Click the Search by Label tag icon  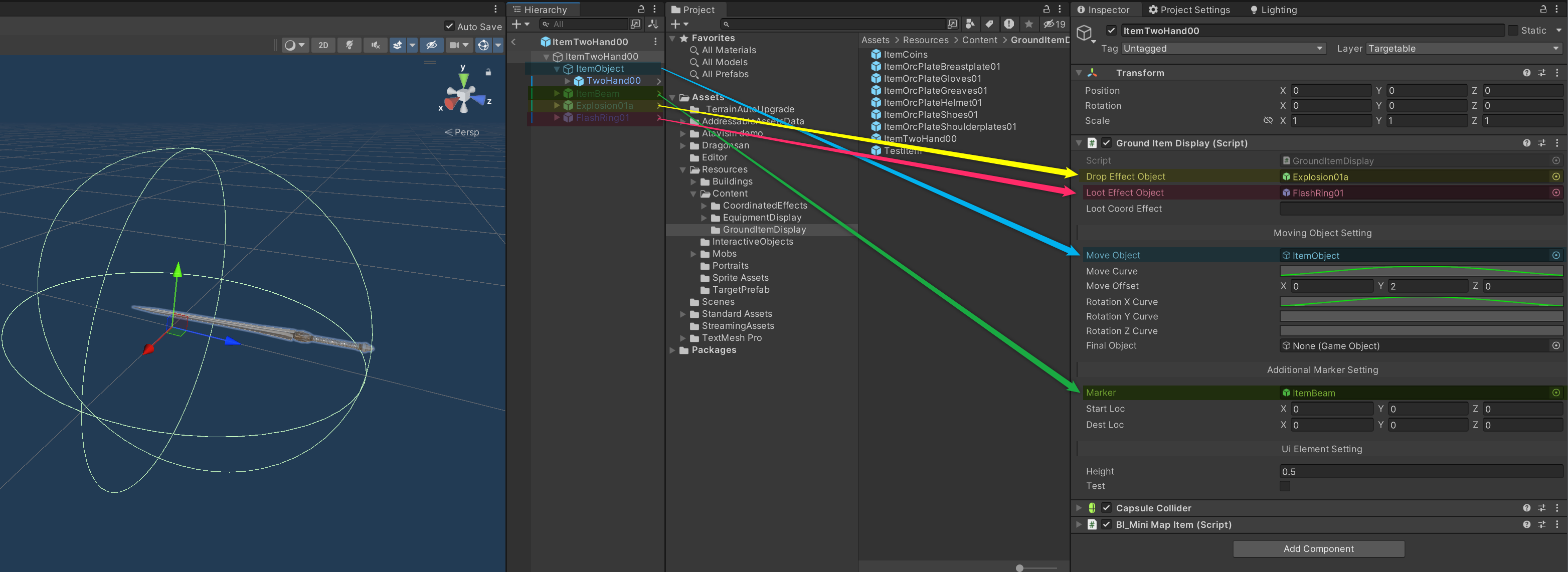coord(989,25)
